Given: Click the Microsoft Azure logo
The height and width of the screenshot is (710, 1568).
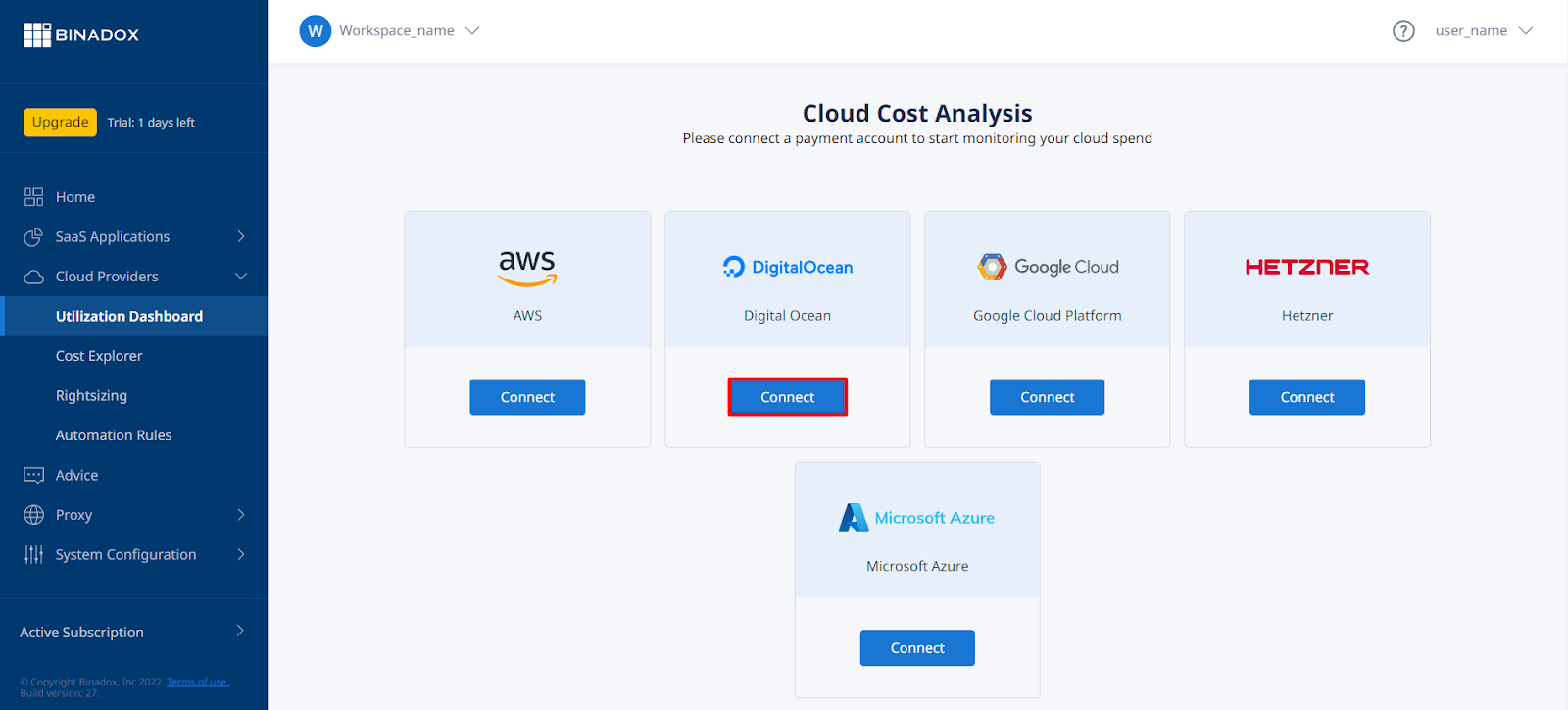Looking at the screenshot, I should pos(917,518).
